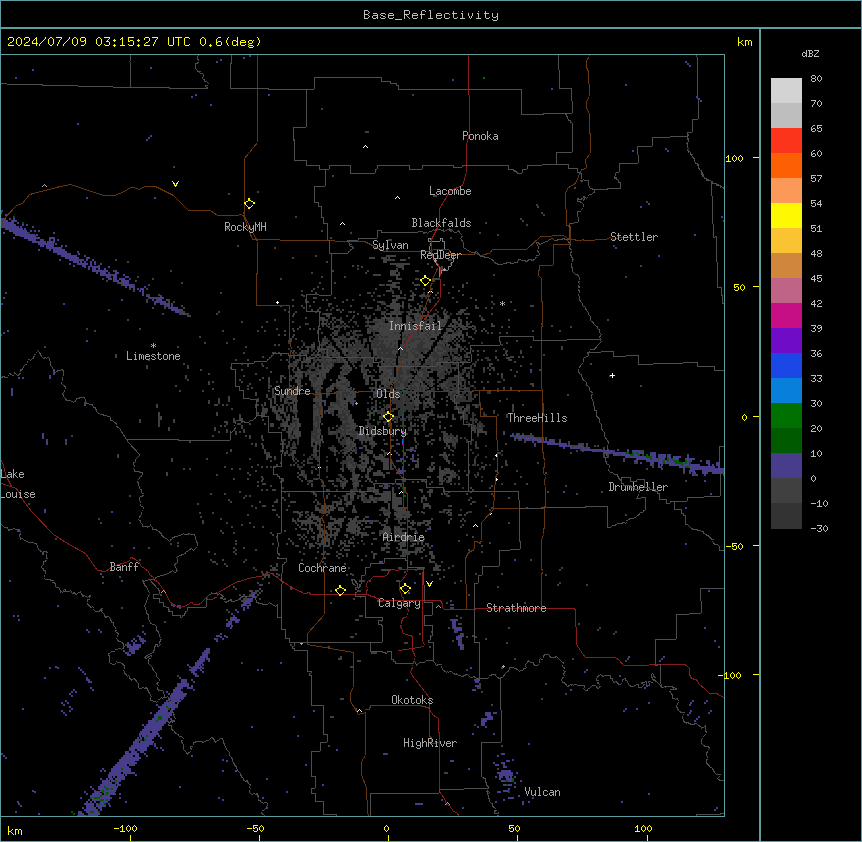Click the asterisk marker above Limestone
Screen dimensions: 862x842
pyautogui.click(x=153, y=346)
